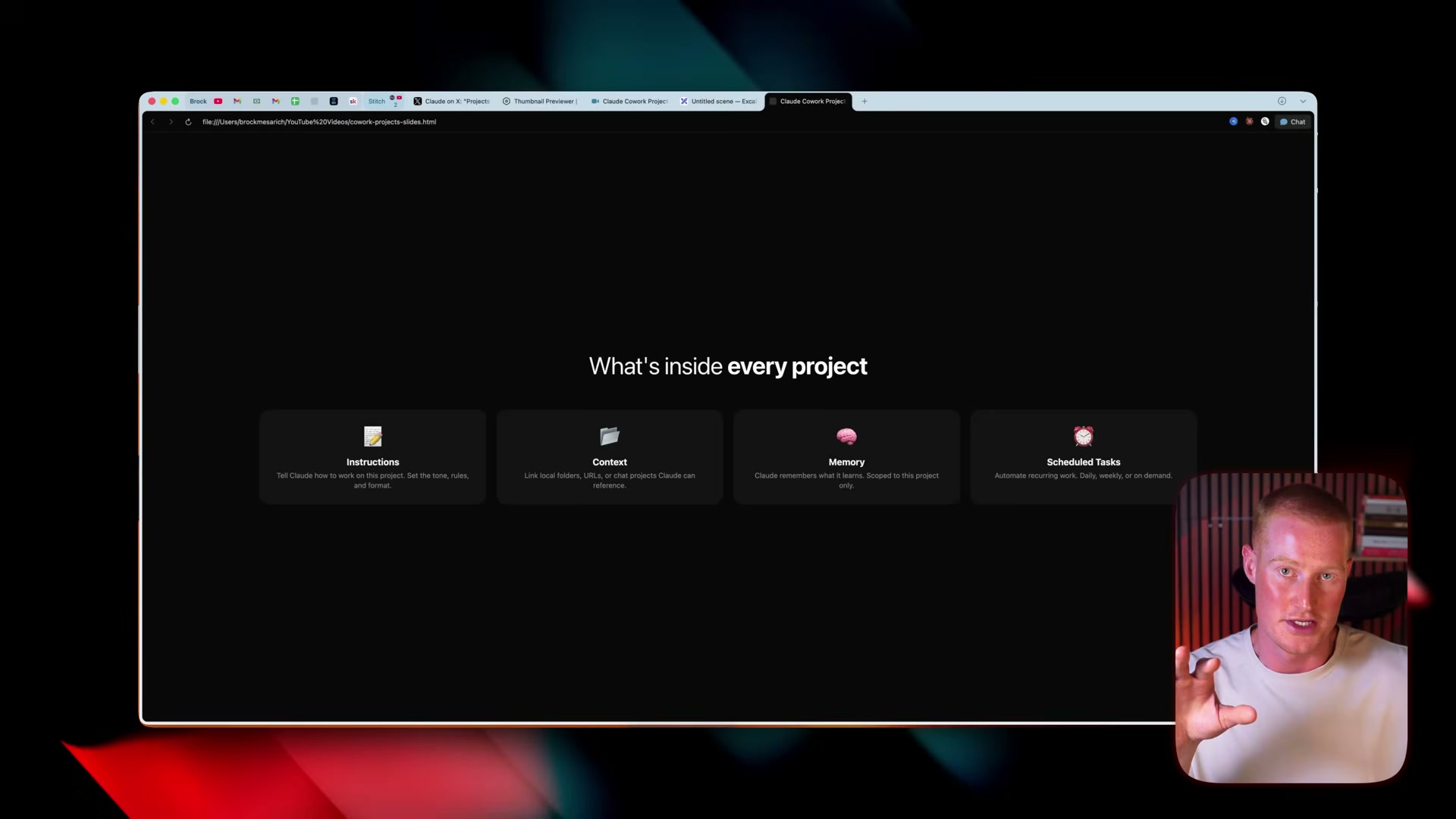Viewport: 1456px width, 819px height.
Task: Click the text 'Automate recurring work. Daily, weekly'
Action: 1059,475
